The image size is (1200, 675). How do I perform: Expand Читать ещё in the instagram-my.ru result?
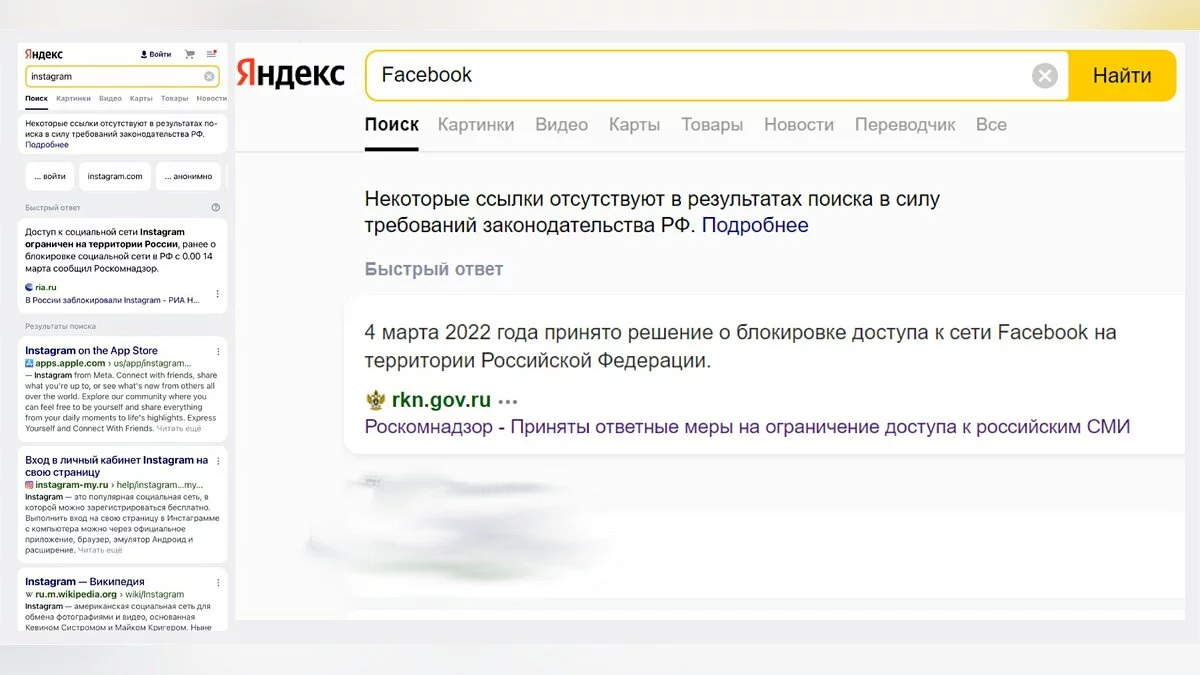pyautogui.click(x=100, y=550)
